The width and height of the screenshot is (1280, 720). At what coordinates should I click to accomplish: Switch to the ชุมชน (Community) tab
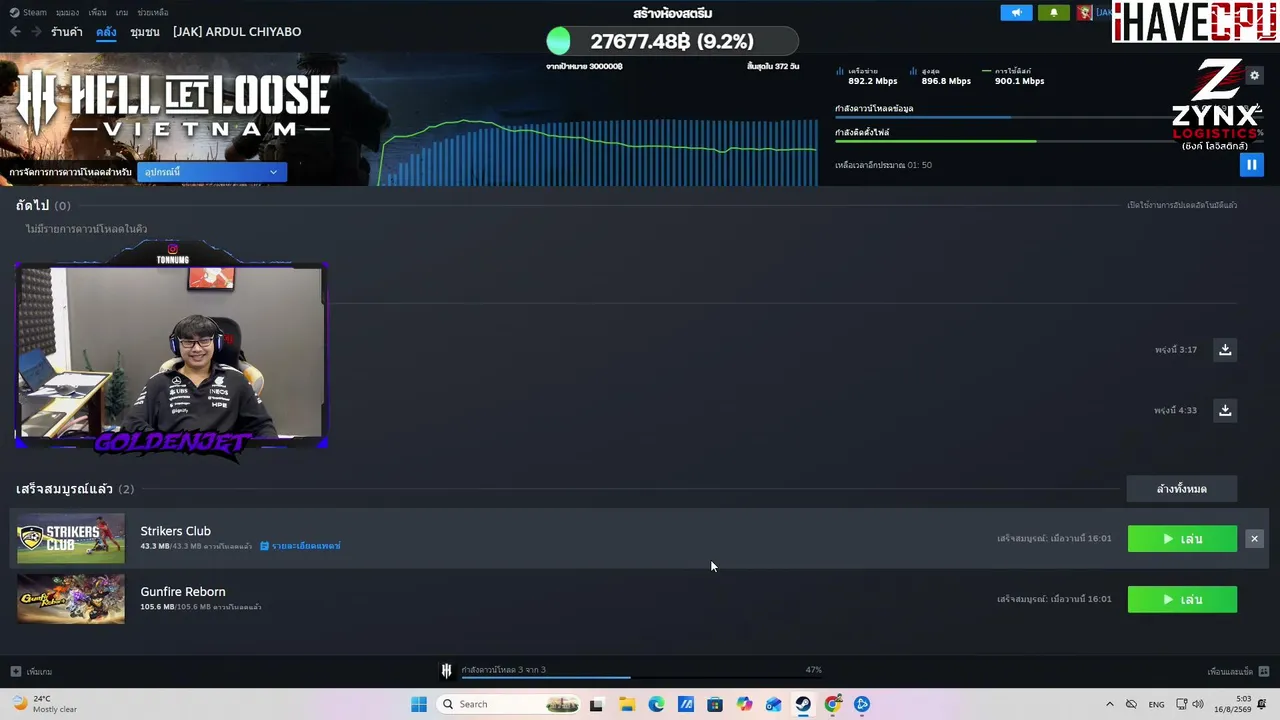tap(145, 32)
